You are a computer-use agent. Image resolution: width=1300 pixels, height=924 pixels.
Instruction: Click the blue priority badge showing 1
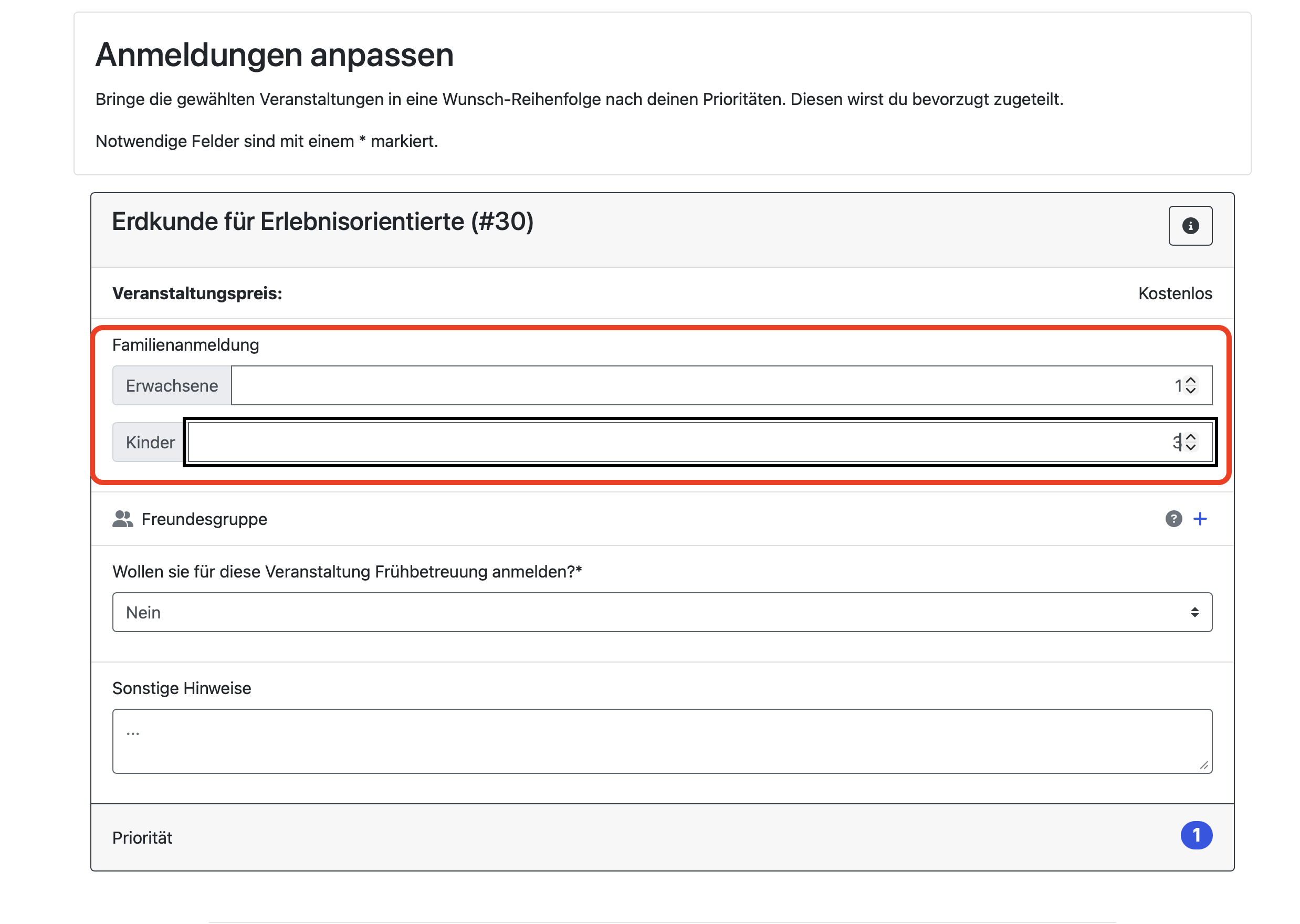[1197, 835]
